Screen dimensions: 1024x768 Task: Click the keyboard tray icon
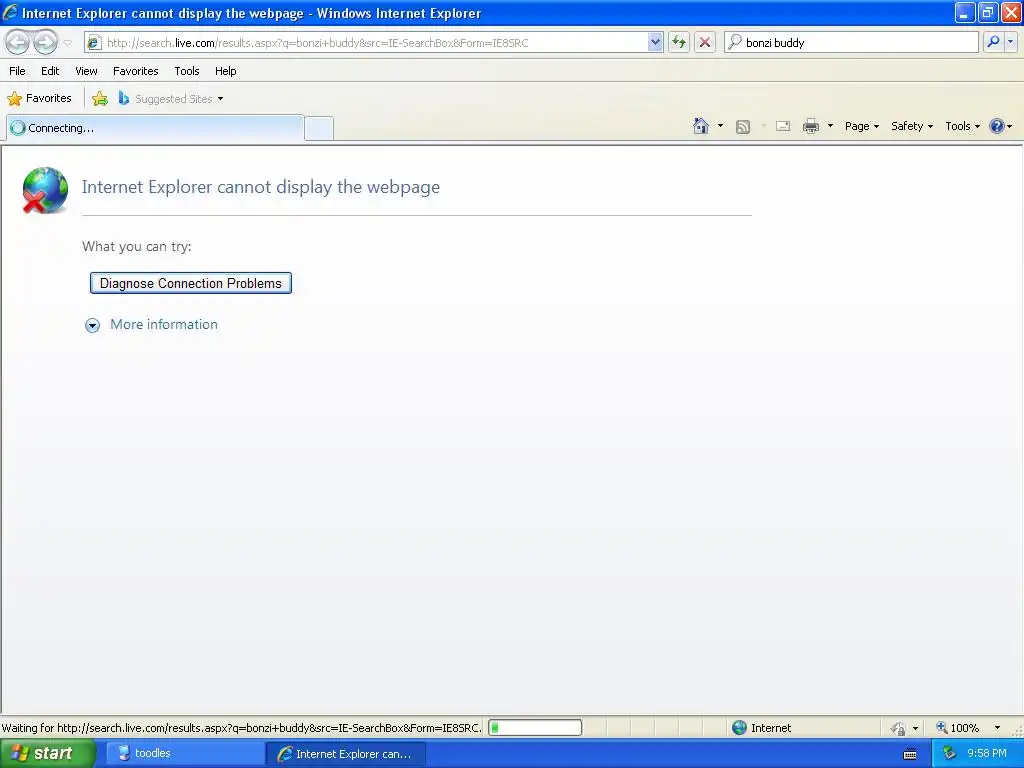(x=910, y=755)
